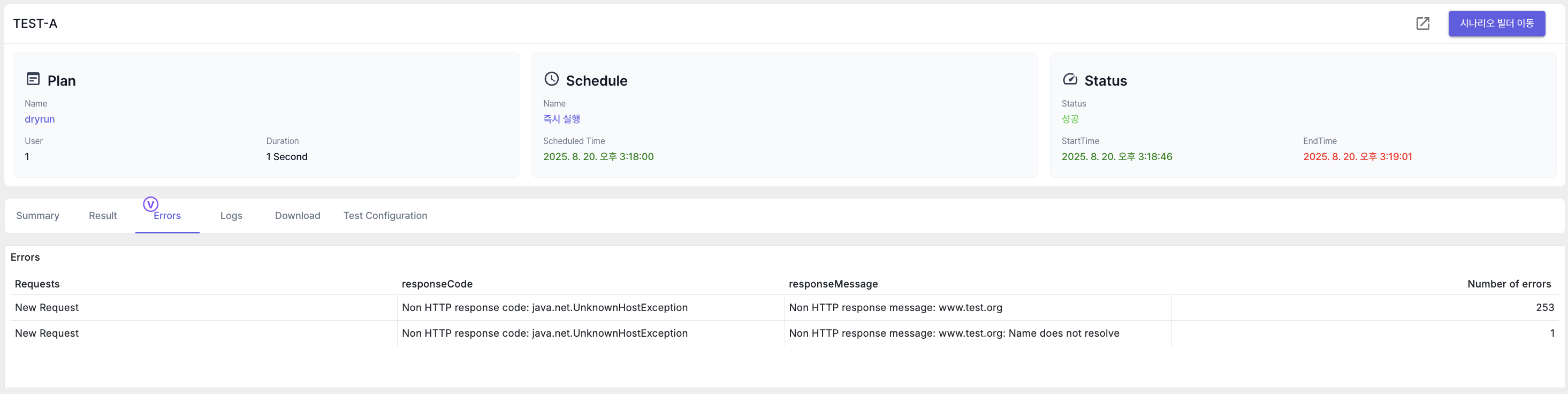
Task: Go to the Download tab
Action: (x=298, y=216)
